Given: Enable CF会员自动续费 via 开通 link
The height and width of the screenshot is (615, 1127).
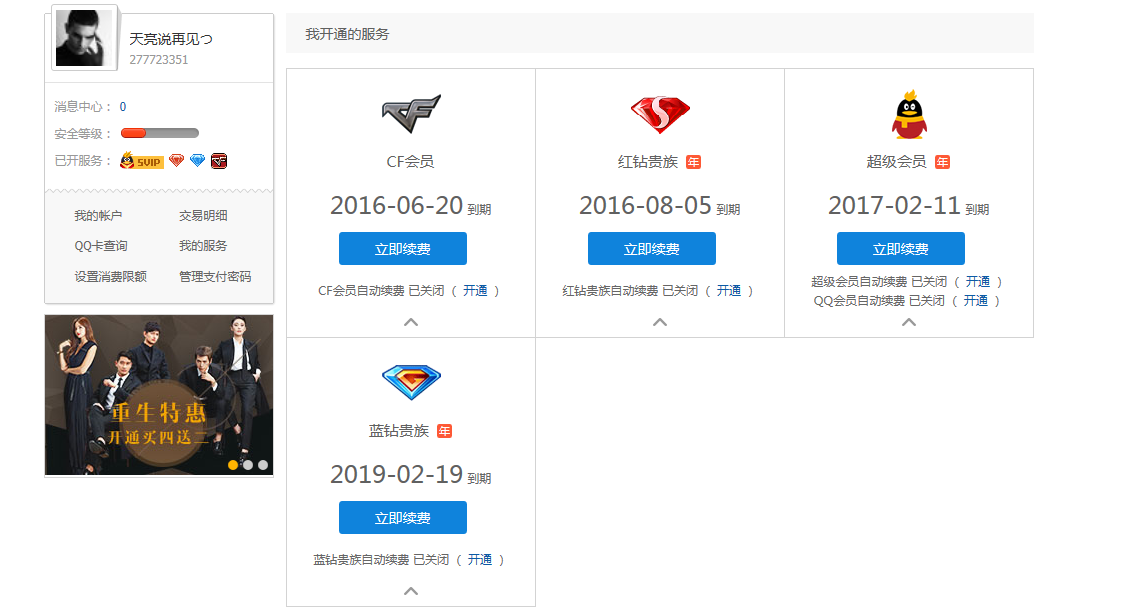Looking at the screenshot, I should (x=475, y=290).
